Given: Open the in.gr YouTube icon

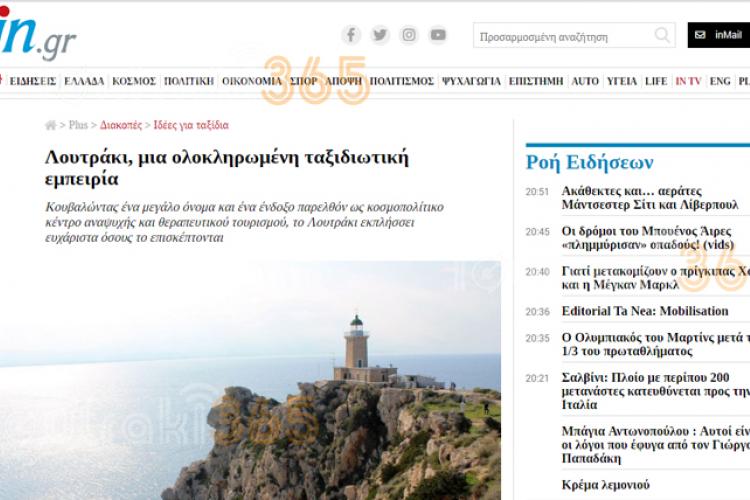Looking at the screenshot, I should point(438,35).
